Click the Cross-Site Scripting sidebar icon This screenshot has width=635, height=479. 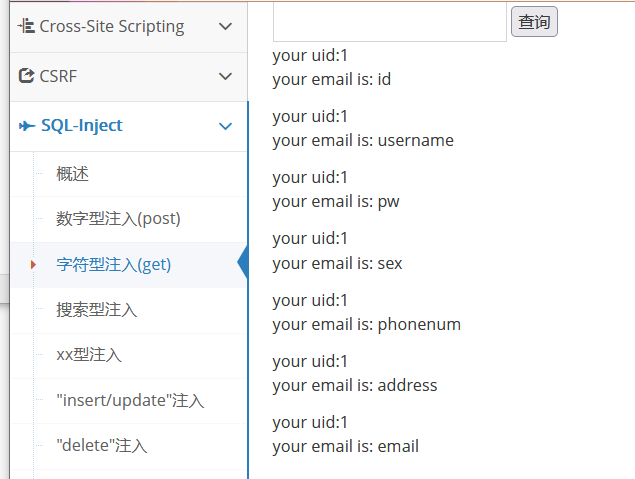[26, 26]
